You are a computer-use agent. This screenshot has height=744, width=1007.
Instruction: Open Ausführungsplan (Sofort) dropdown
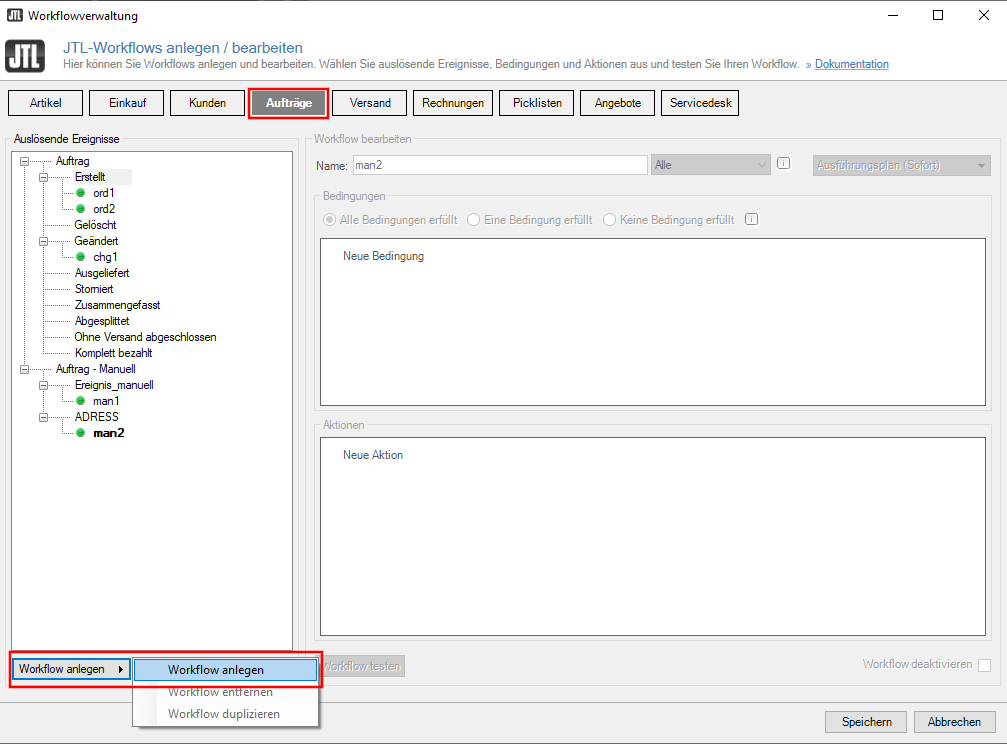pos(902,165)
